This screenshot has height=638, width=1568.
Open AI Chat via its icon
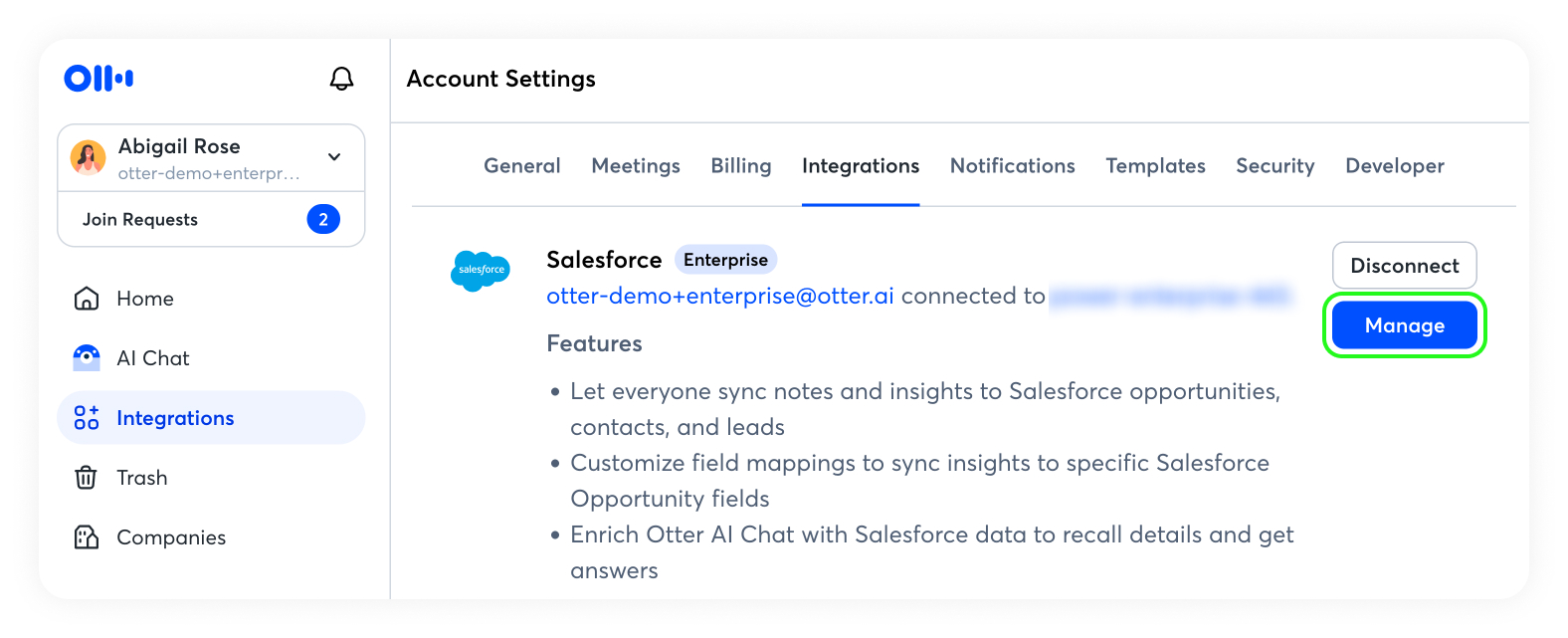click(x=87, y=358)
